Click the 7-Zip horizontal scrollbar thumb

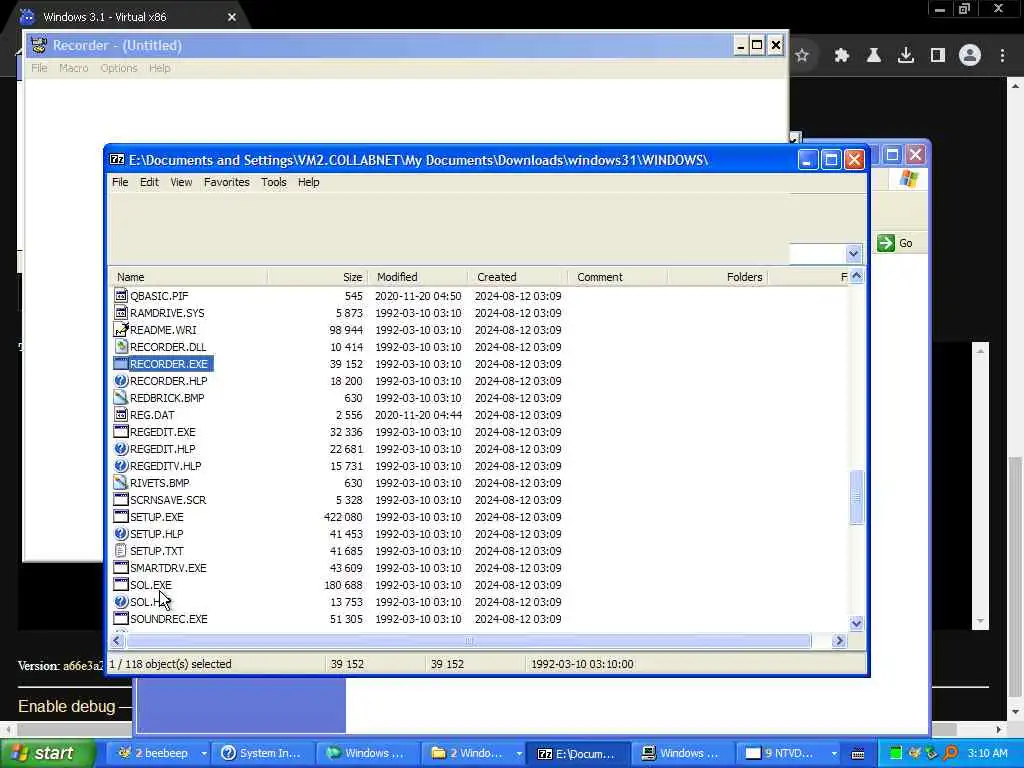[468, 641]
